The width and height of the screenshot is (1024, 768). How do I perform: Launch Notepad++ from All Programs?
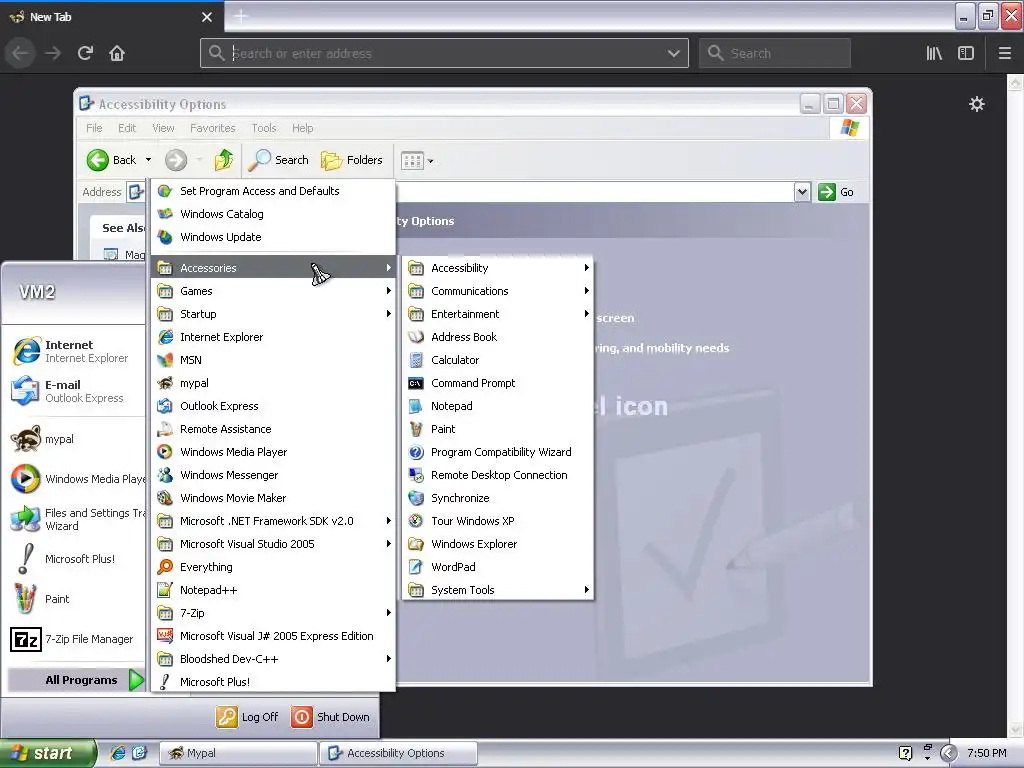(273, 590)
